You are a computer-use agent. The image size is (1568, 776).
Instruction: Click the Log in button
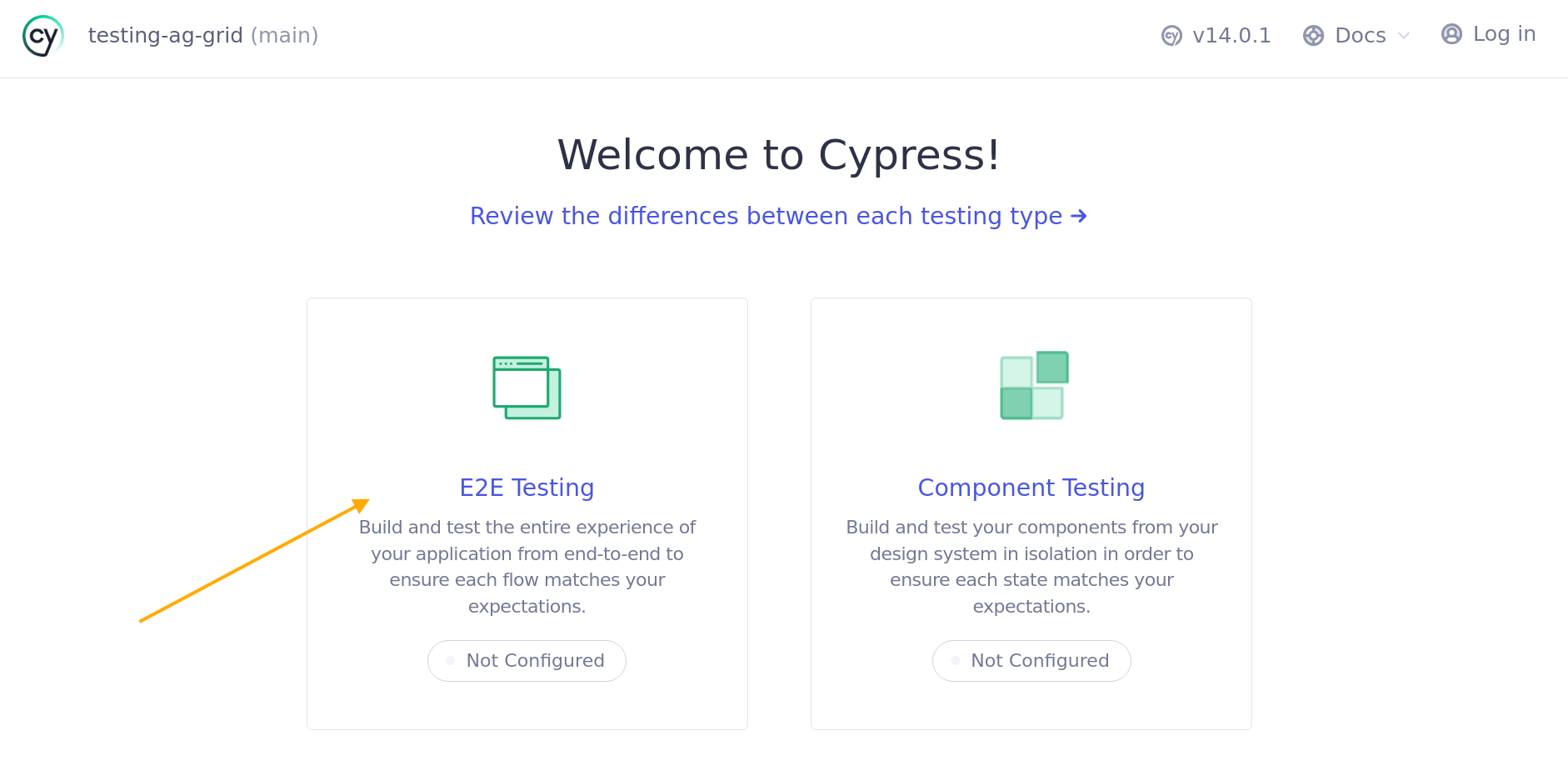1505,33
